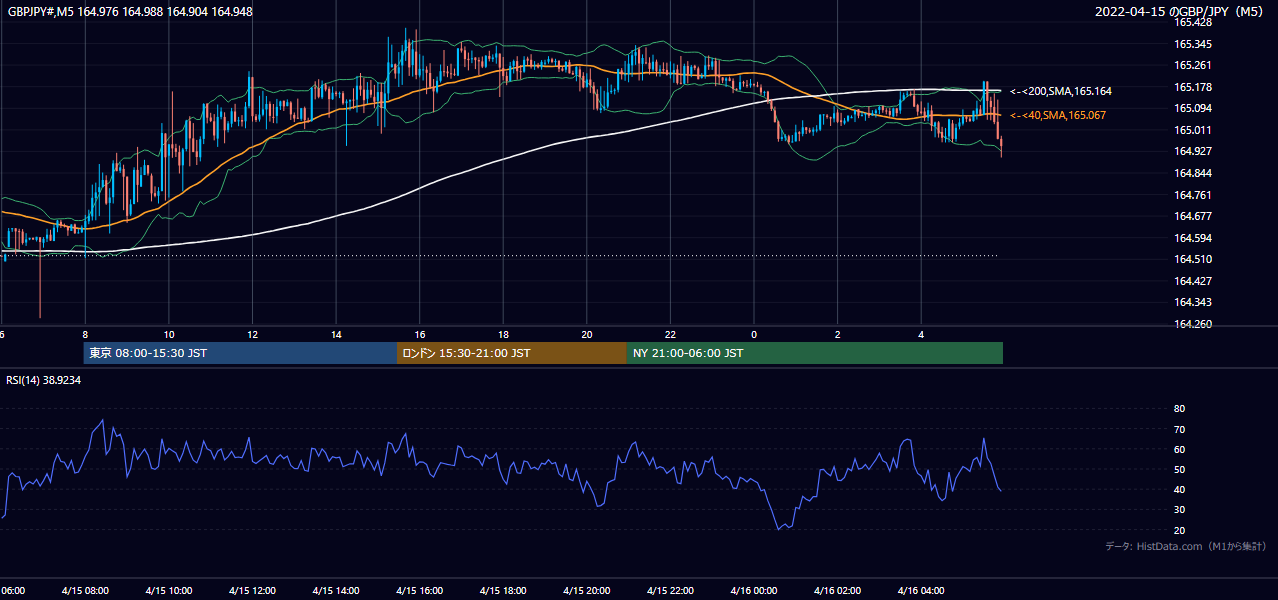This screenshot has height=600, width=1278.
Task: Click hour label 10 under price chart
Action: click(169, 334)
